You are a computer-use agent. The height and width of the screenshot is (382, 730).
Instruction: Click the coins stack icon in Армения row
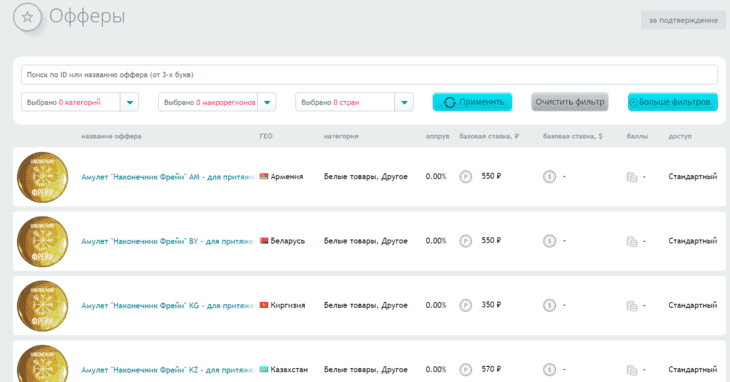click(632, 177)
